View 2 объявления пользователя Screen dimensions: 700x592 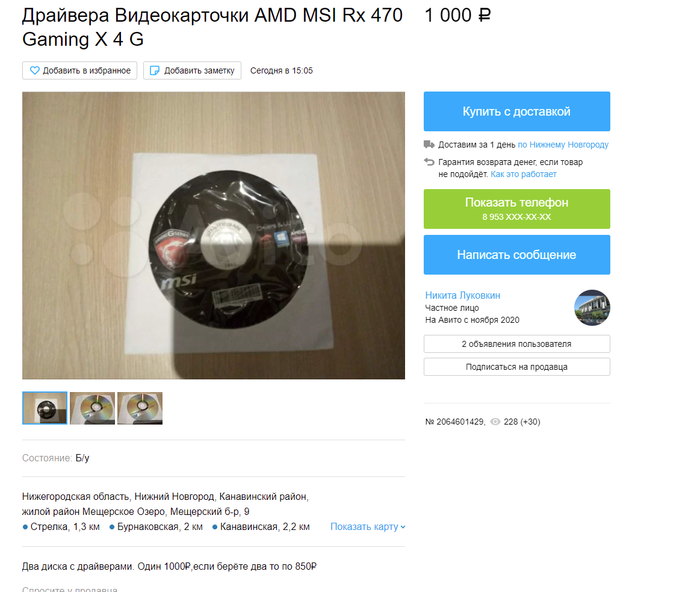(517, 344)
